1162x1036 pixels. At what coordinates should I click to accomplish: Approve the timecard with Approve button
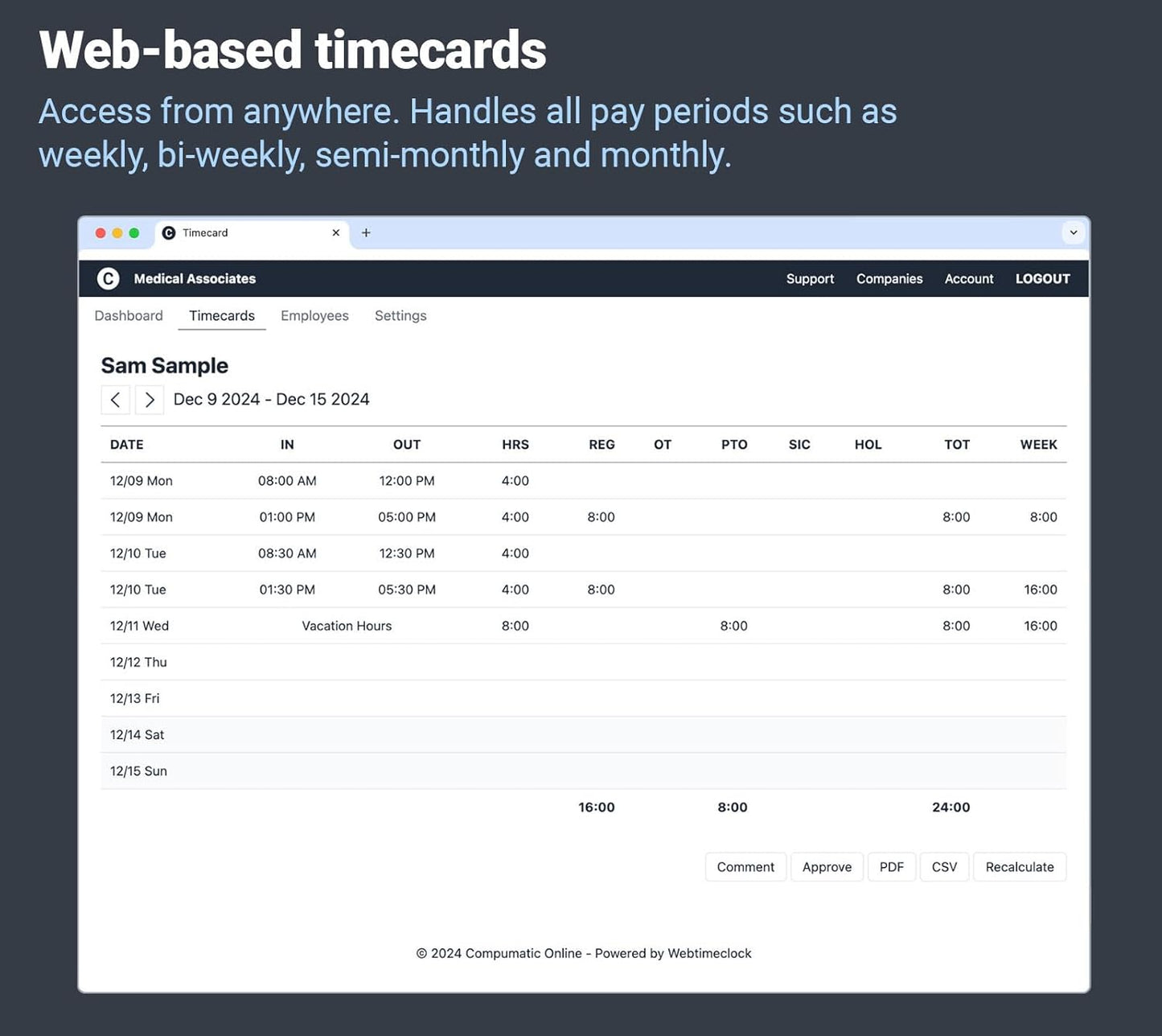click(827, 867)
